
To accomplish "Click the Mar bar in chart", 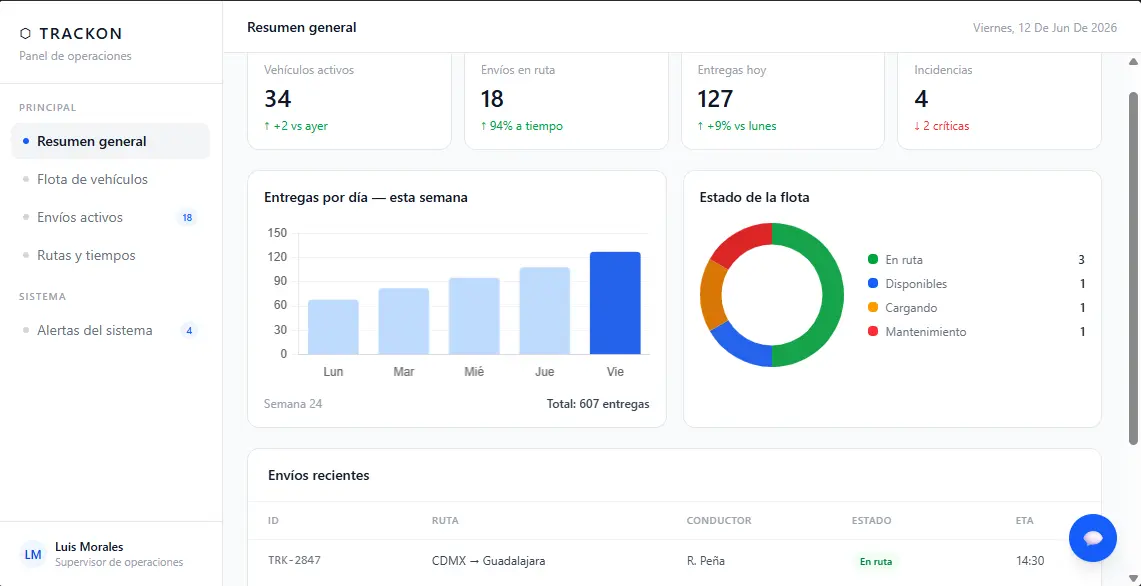I will tap(404, 321).
